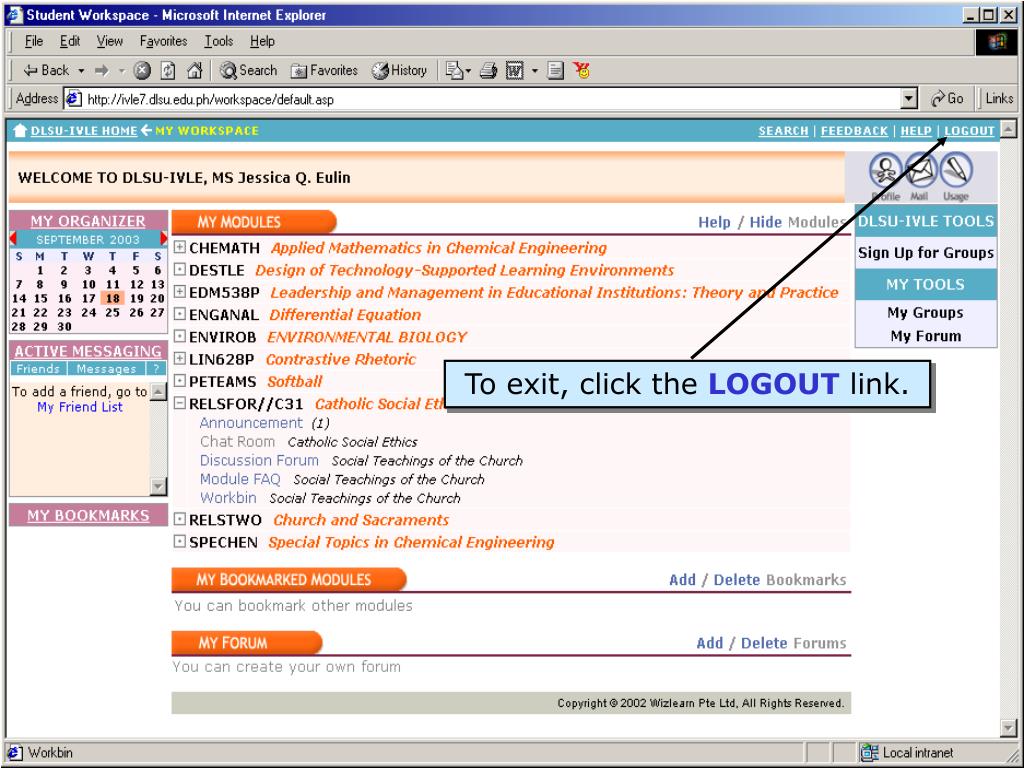Viewport: 1024px width, 768px height.
Task: Click the SEARCH link in top bar
Action: coord(783,131)
